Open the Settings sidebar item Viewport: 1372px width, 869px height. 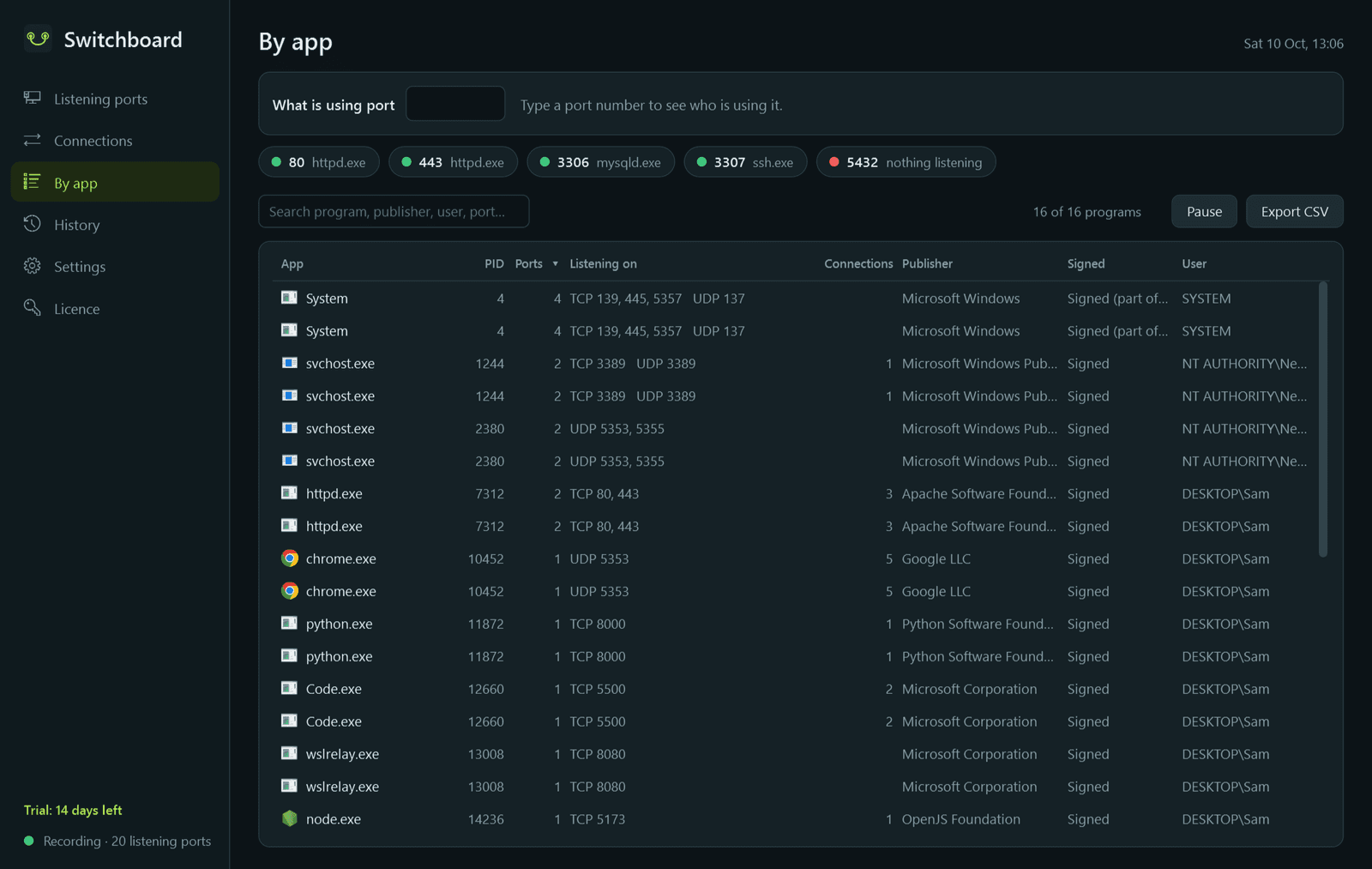click(x=115, y=266)
